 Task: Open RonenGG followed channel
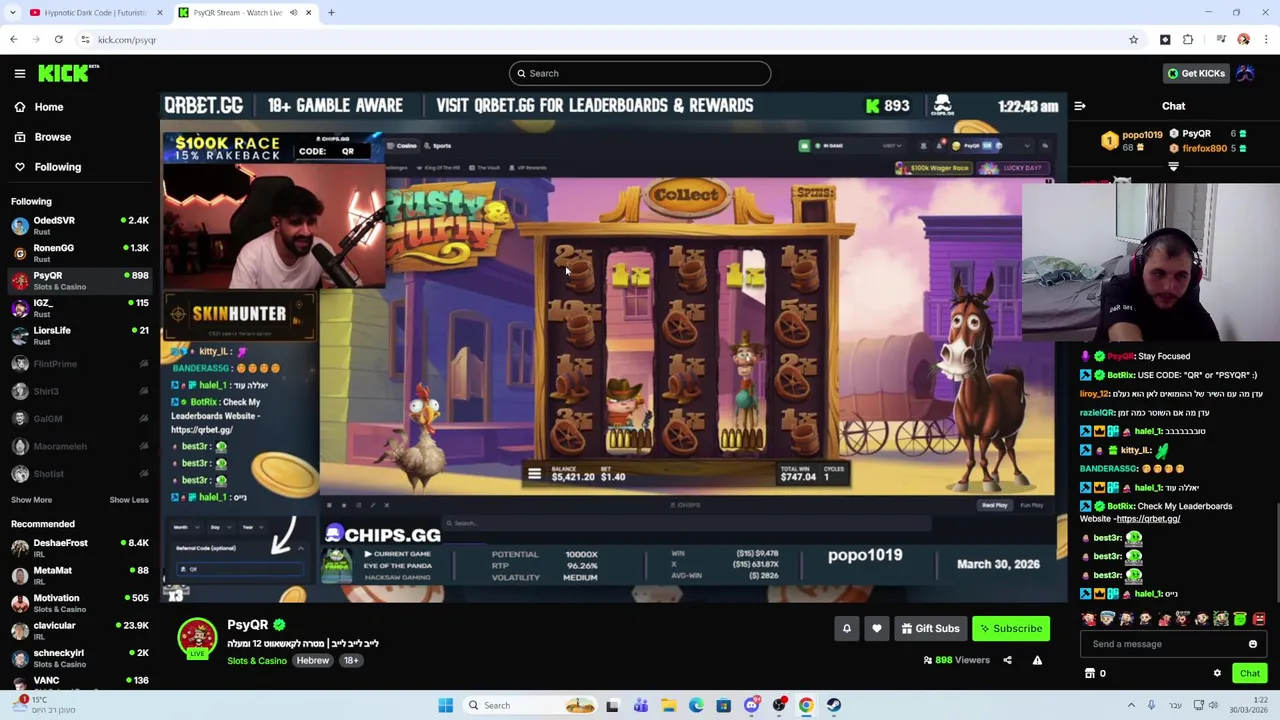click(80, 253)
